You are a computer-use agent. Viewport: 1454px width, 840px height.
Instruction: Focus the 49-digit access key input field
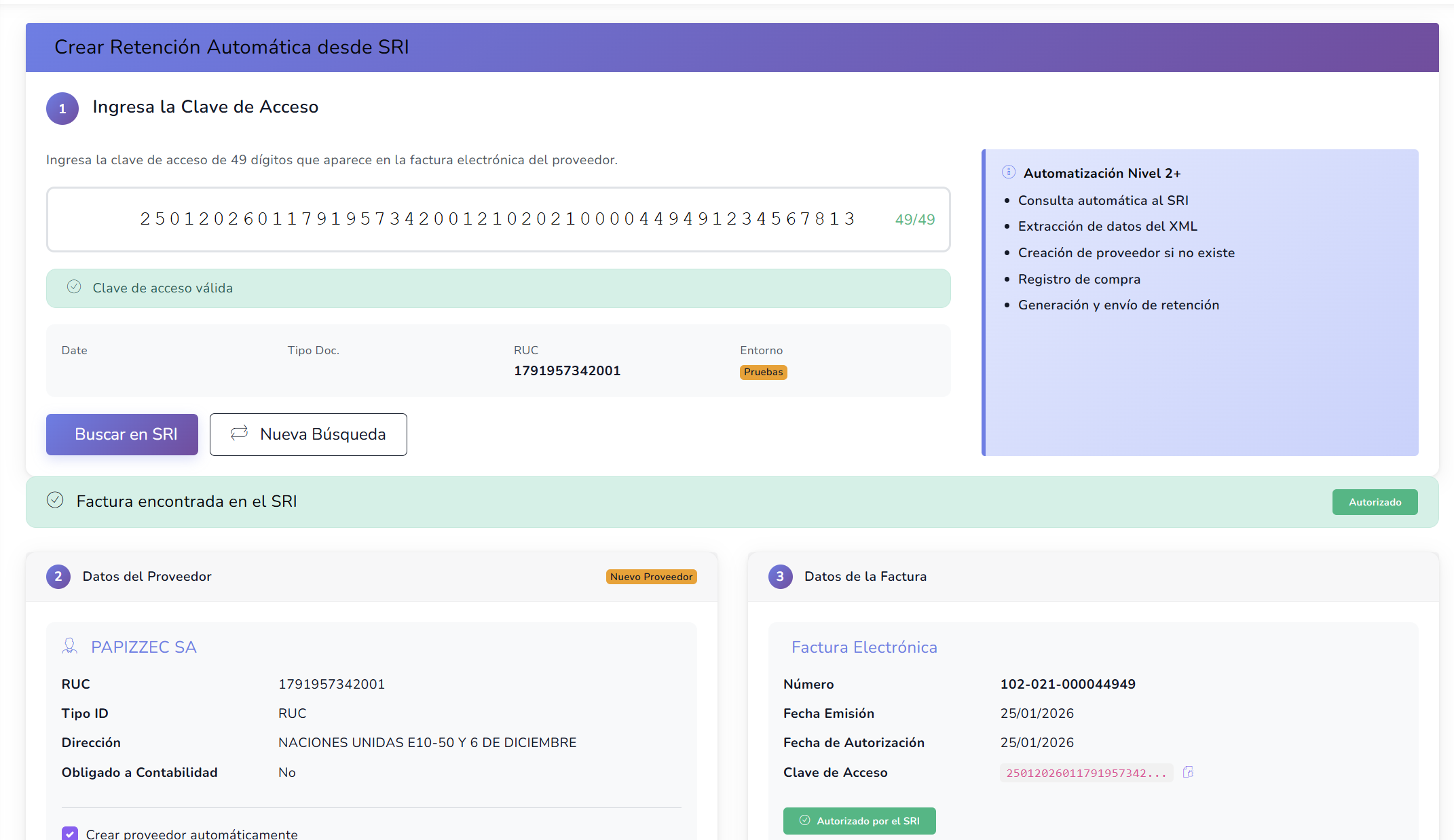point(497,219)
